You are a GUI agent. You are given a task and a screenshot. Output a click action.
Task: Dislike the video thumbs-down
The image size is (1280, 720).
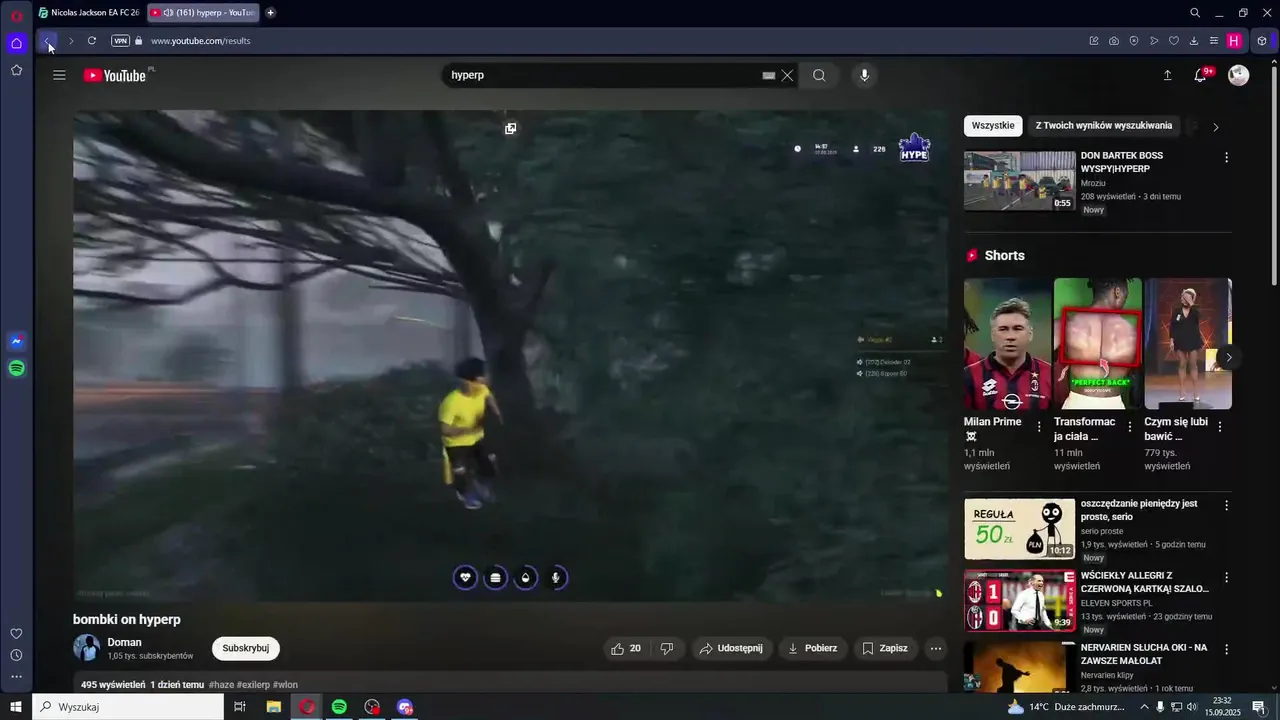pyautogui.click(x=667, y=648)
